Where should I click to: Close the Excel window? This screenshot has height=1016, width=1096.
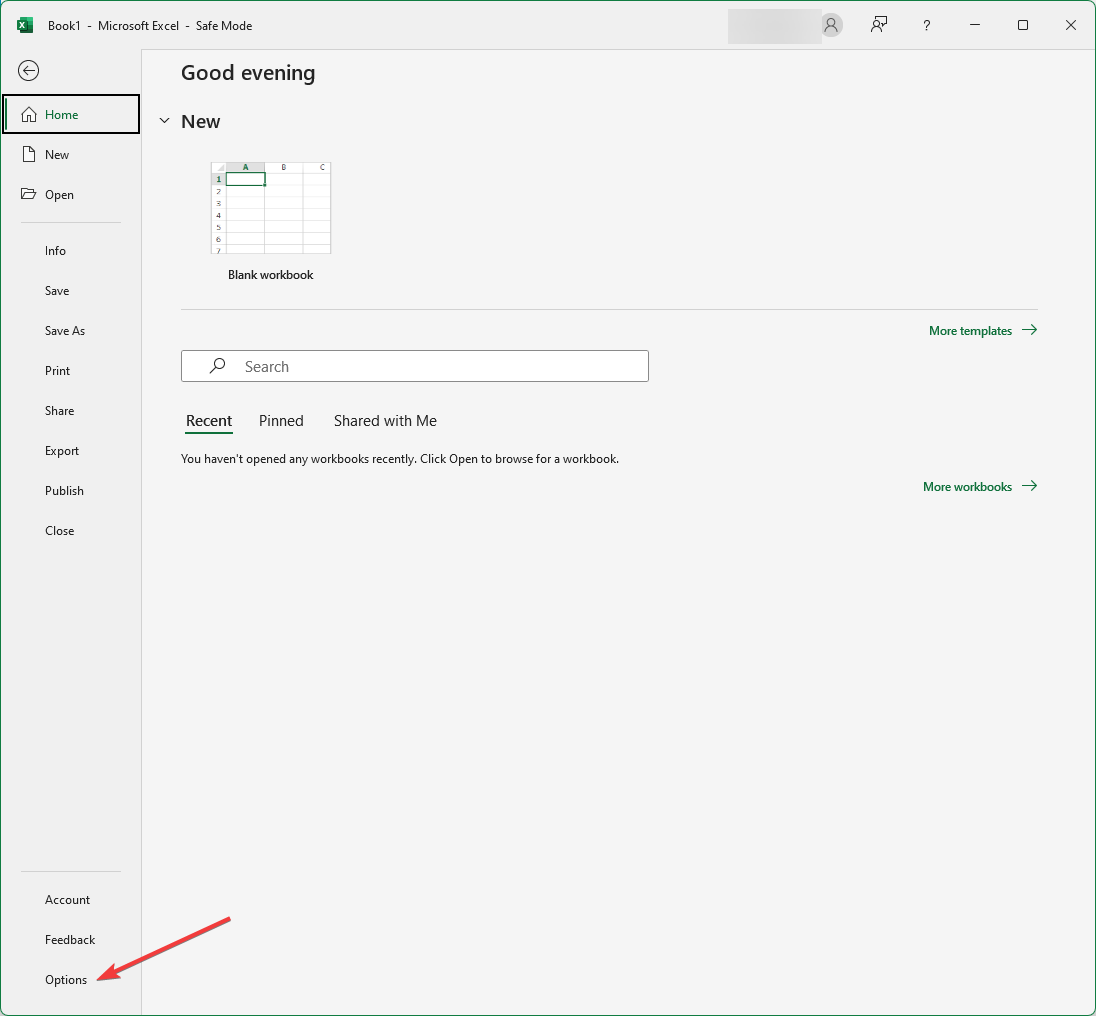point(1070,25)
